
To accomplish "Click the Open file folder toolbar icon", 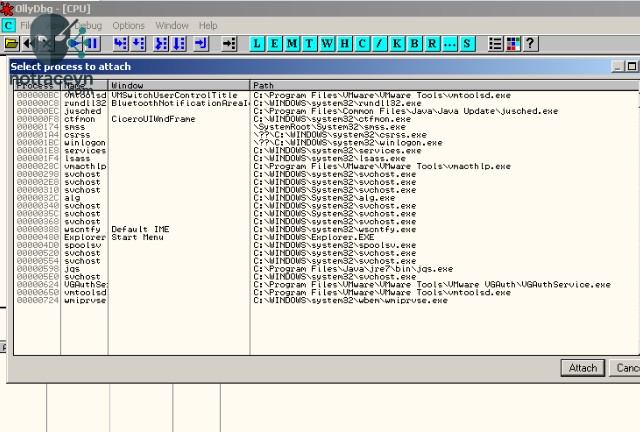I will (11, 44).
